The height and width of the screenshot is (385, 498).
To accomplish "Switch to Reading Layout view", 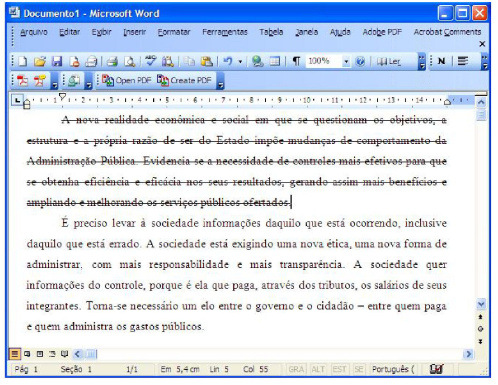I will (x=64, y=354).
